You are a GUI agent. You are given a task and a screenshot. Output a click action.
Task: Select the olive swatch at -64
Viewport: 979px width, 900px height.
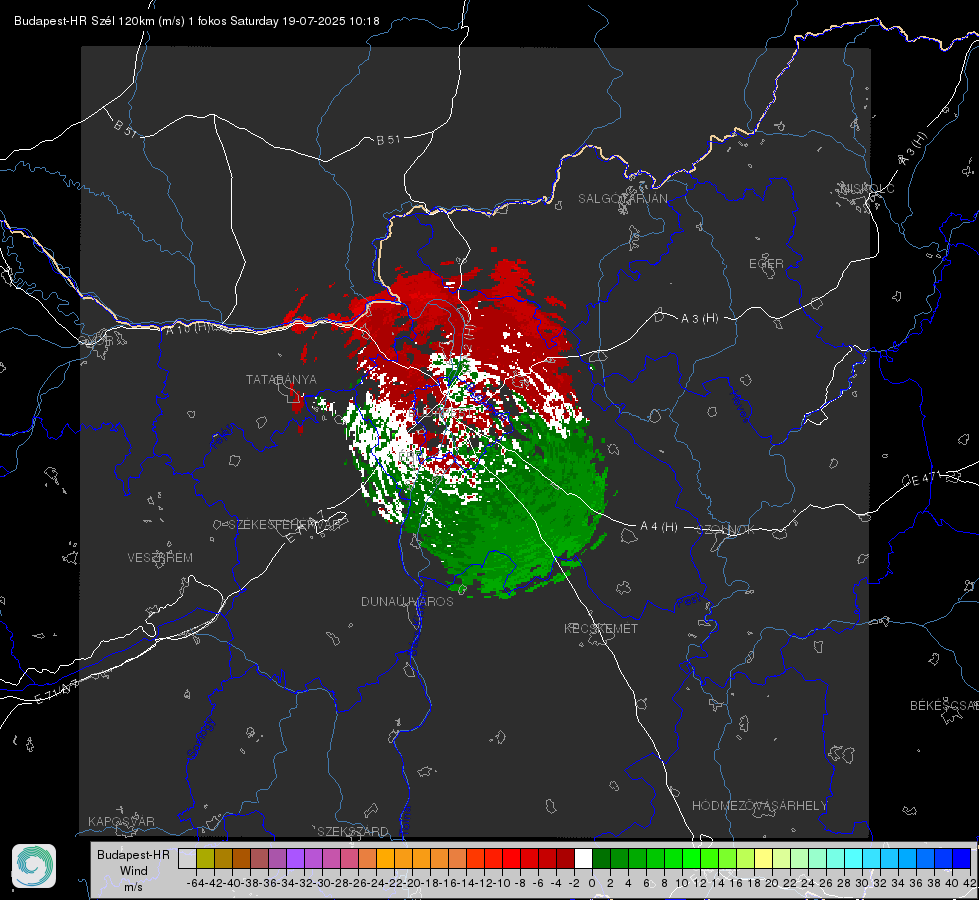tap(205, 858)
